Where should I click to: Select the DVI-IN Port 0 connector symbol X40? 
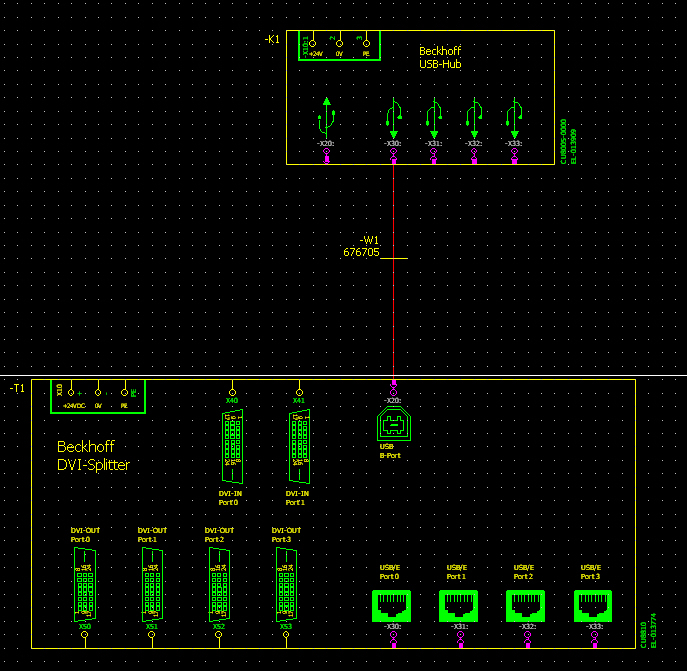(232, 446)
